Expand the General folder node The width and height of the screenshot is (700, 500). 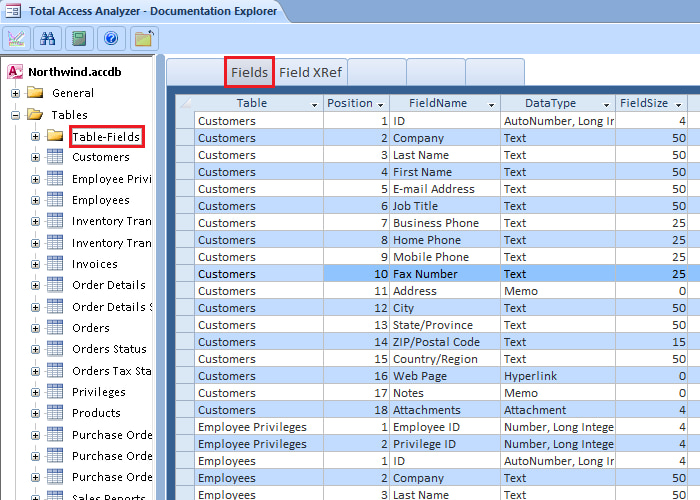coord(16,93)
